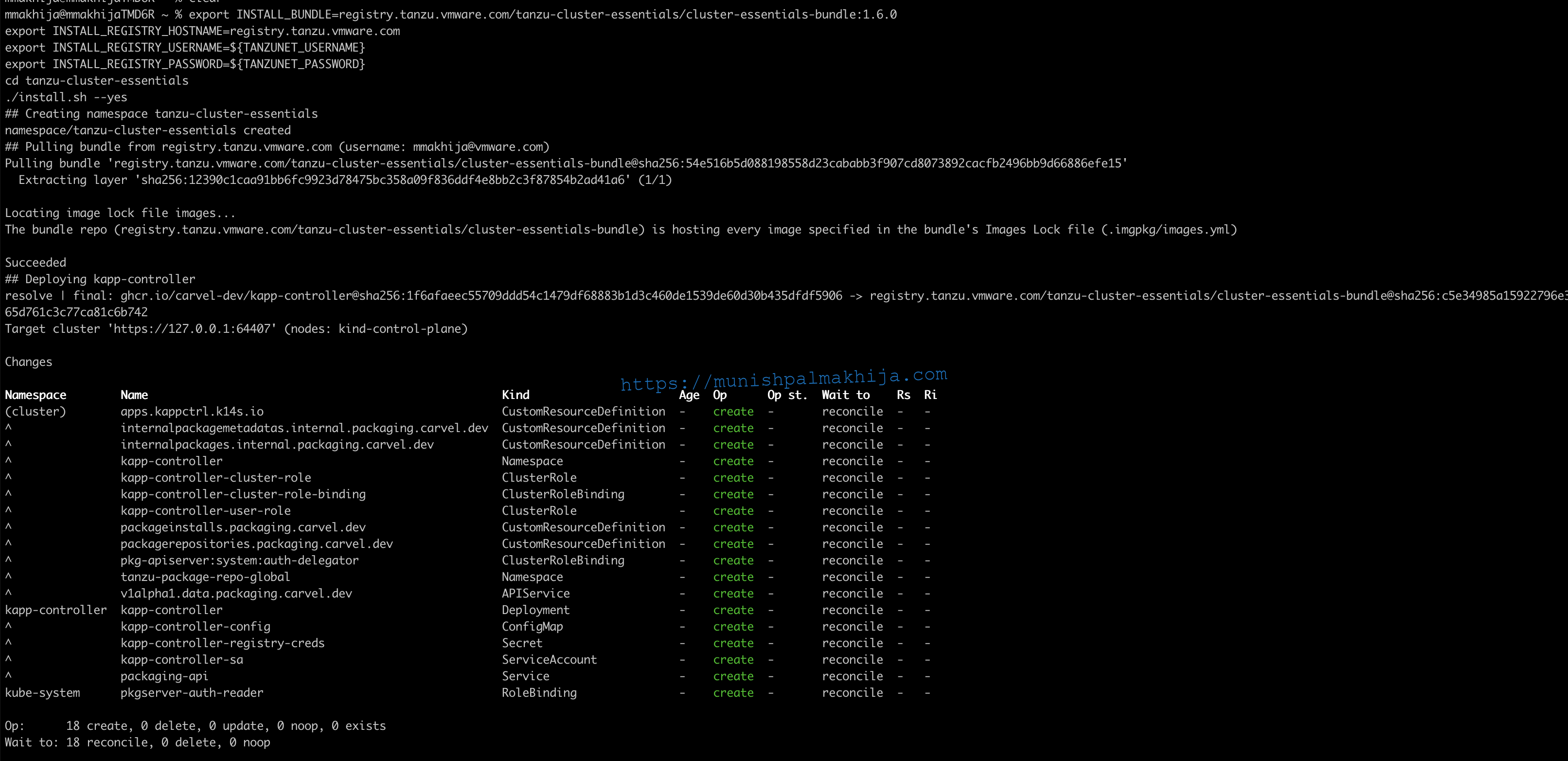The image size is (1568, 761).
Task: Click 'kapp-controller-cluster-role' name cell
Action: point(215,478)
